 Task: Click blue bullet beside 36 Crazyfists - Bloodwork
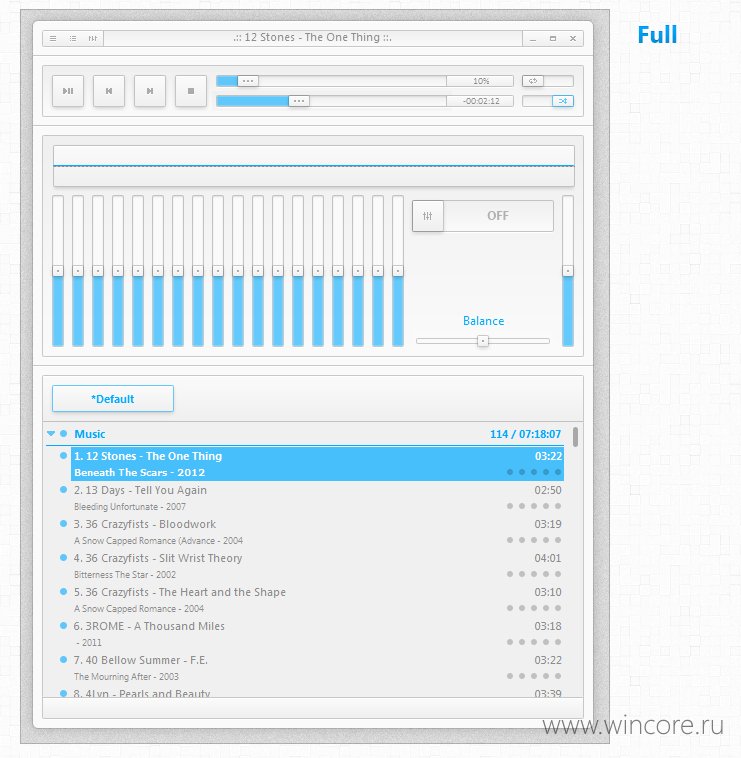[x=63, y=524]
